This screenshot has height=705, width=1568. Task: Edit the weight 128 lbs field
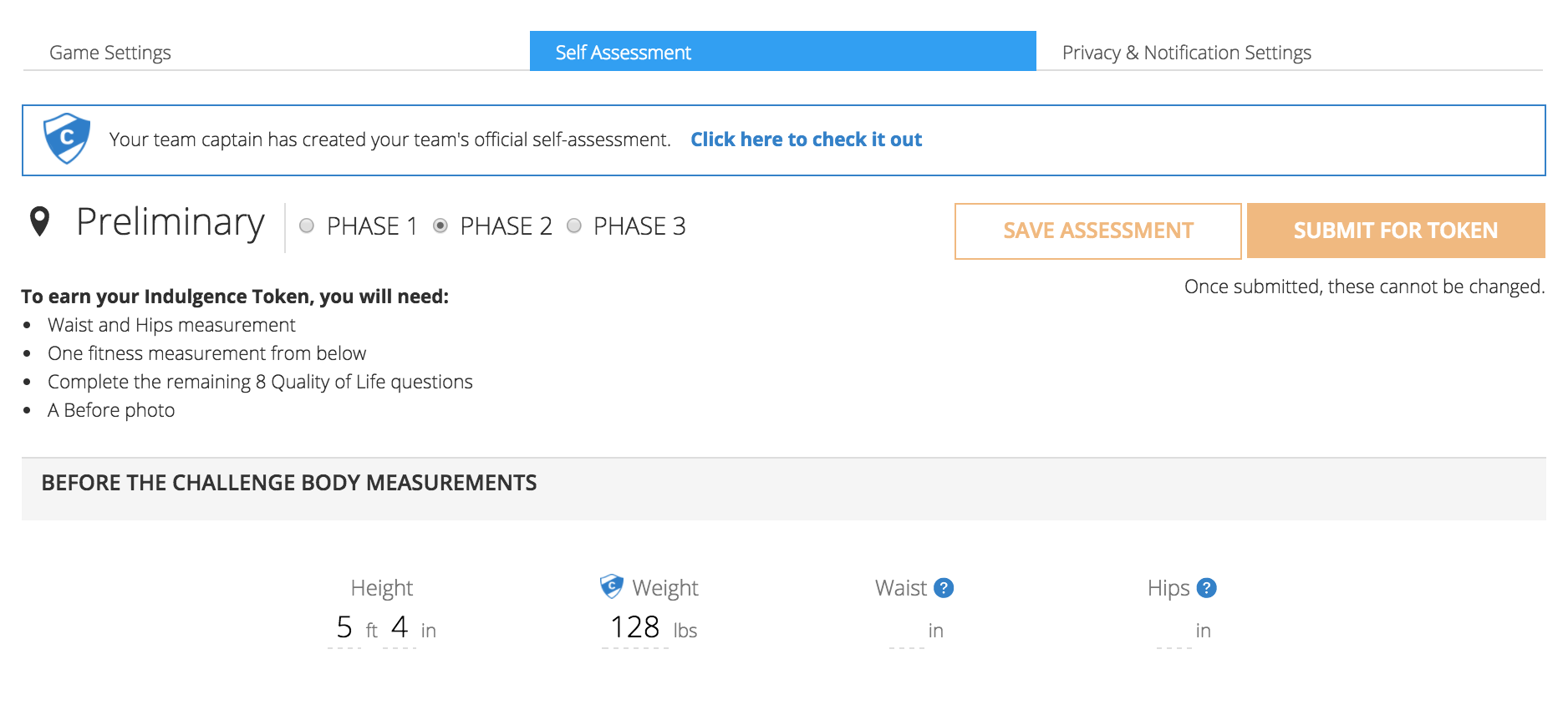[x=635, y=628]
